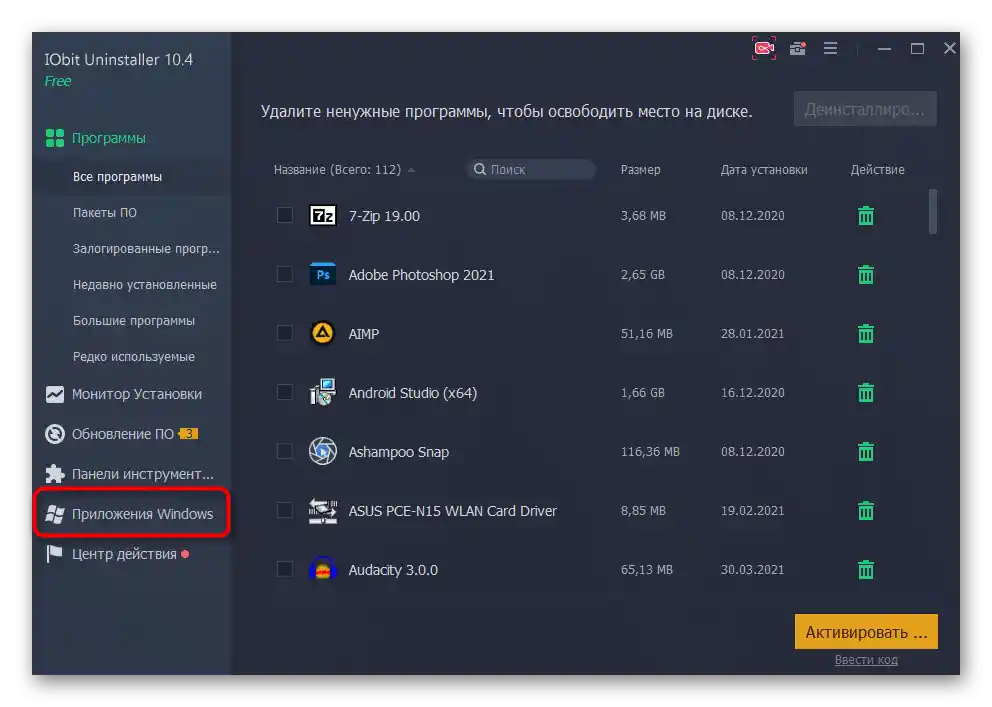This screenshot has height=707, width=992.
Task: Click the Android Studio (x64) name text
Action: click(412, 393)
